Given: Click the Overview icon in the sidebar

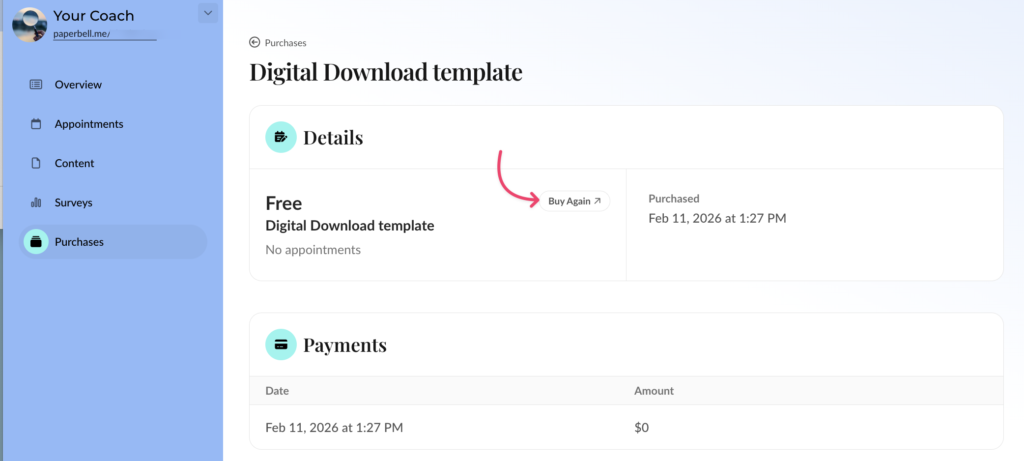Looking at the screenshot, I should (36, 85).
